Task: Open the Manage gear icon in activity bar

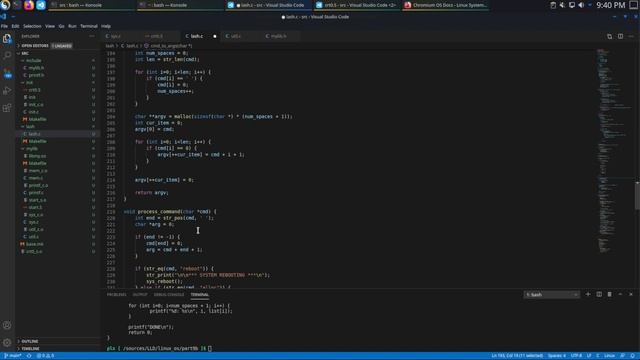Action: tap(7, 342)
